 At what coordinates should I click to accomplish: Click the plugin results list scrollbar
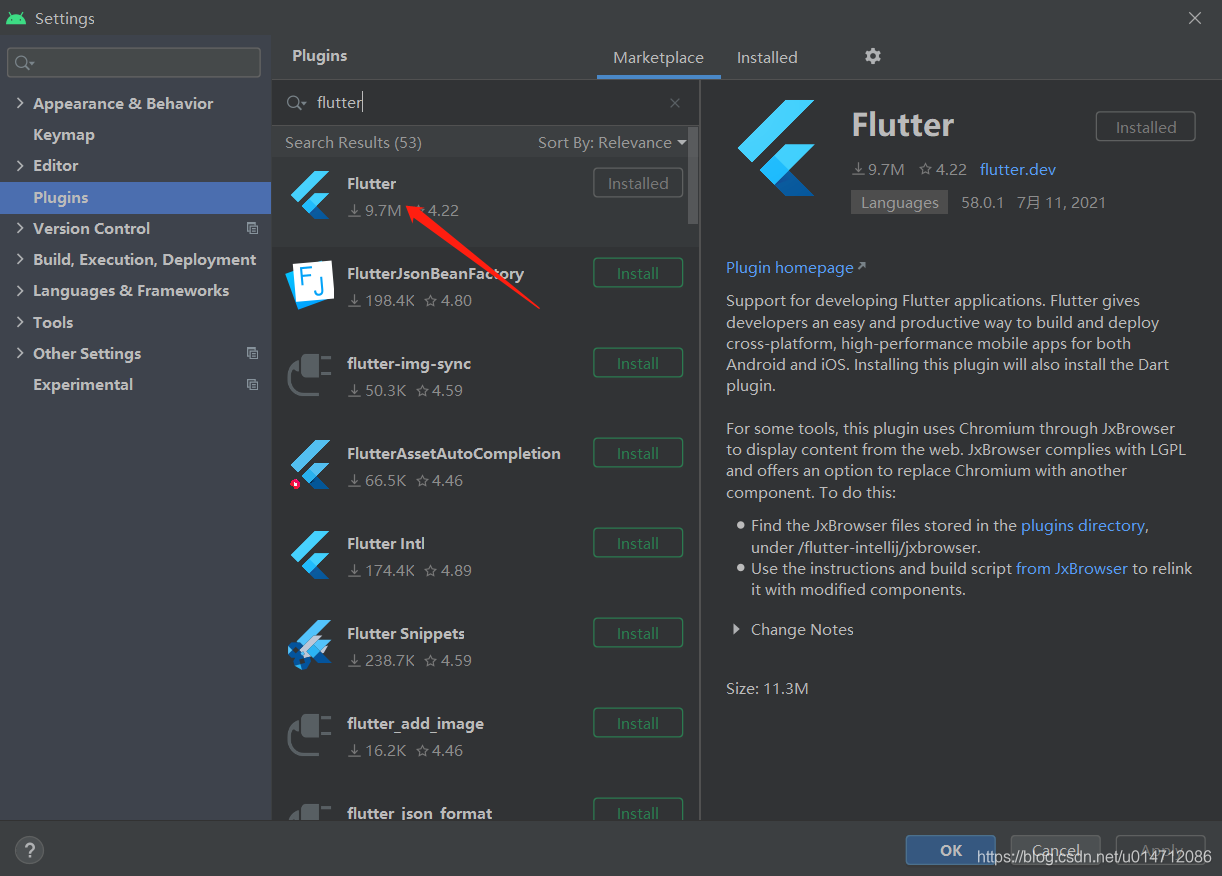(x=693, y=175)
